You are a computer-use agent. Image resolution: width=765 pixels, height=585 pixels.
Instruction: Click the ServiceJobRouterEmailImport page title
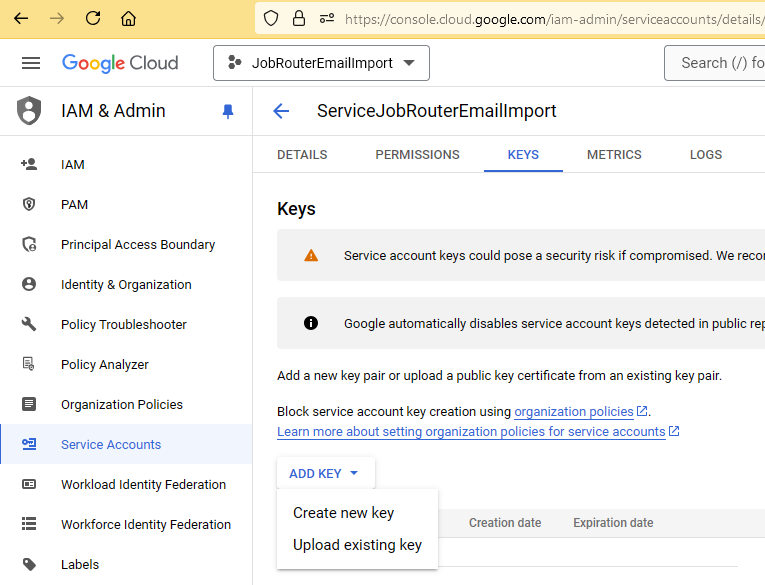click(x=437, y=111)
